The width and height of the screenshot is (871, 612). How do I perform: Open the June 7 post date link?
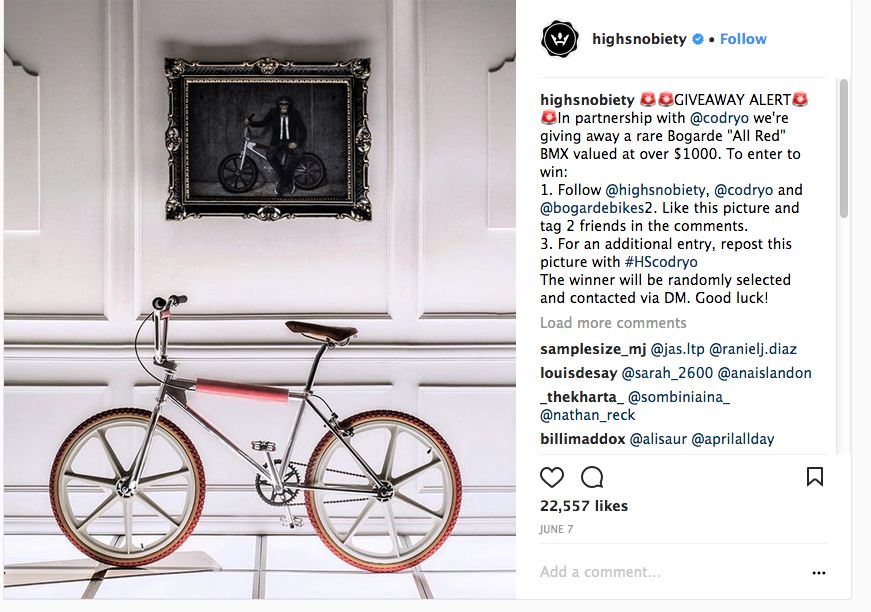point(556,529)
